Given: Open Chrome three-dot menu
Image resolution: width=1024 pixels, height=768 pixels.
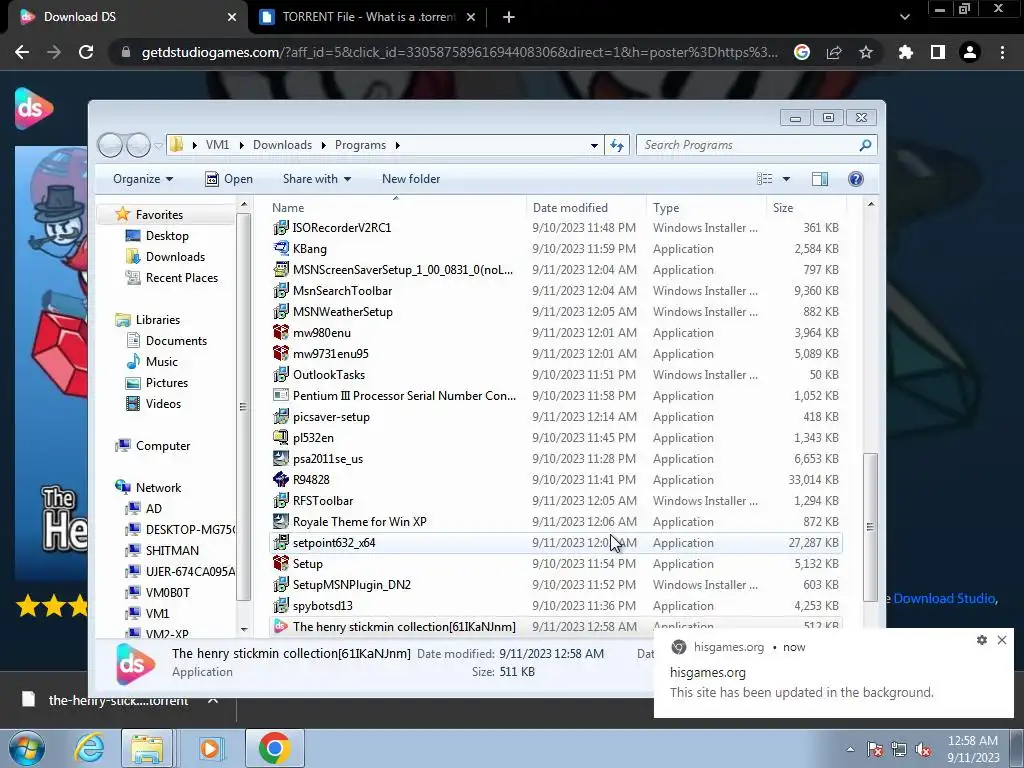Looking at the screenshot, I should 1002,52.
